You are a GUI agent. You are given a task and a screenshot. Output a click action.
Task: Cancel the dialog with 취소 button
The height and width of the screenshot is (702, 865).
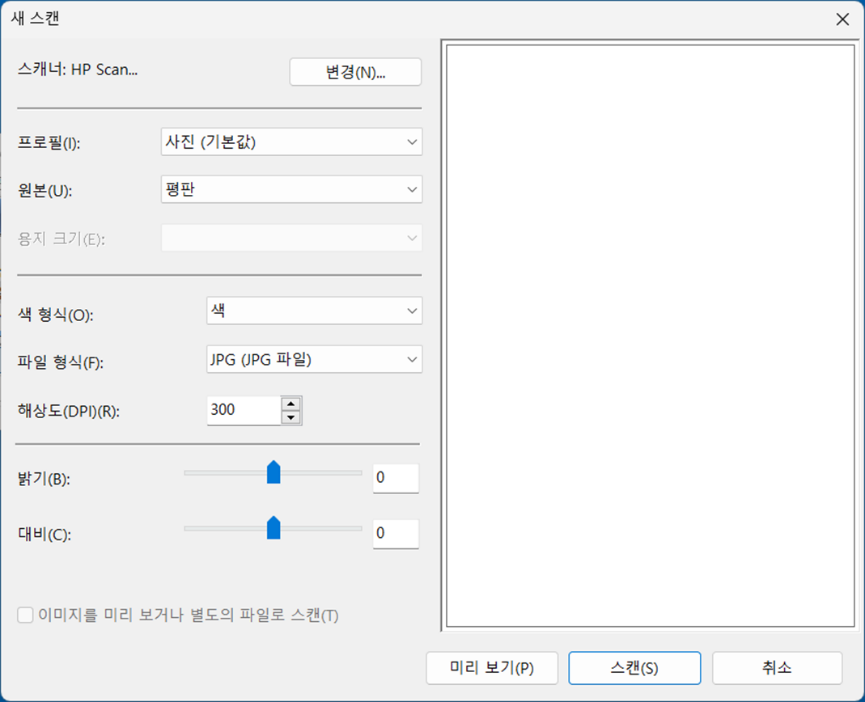(x=777, y=668)
